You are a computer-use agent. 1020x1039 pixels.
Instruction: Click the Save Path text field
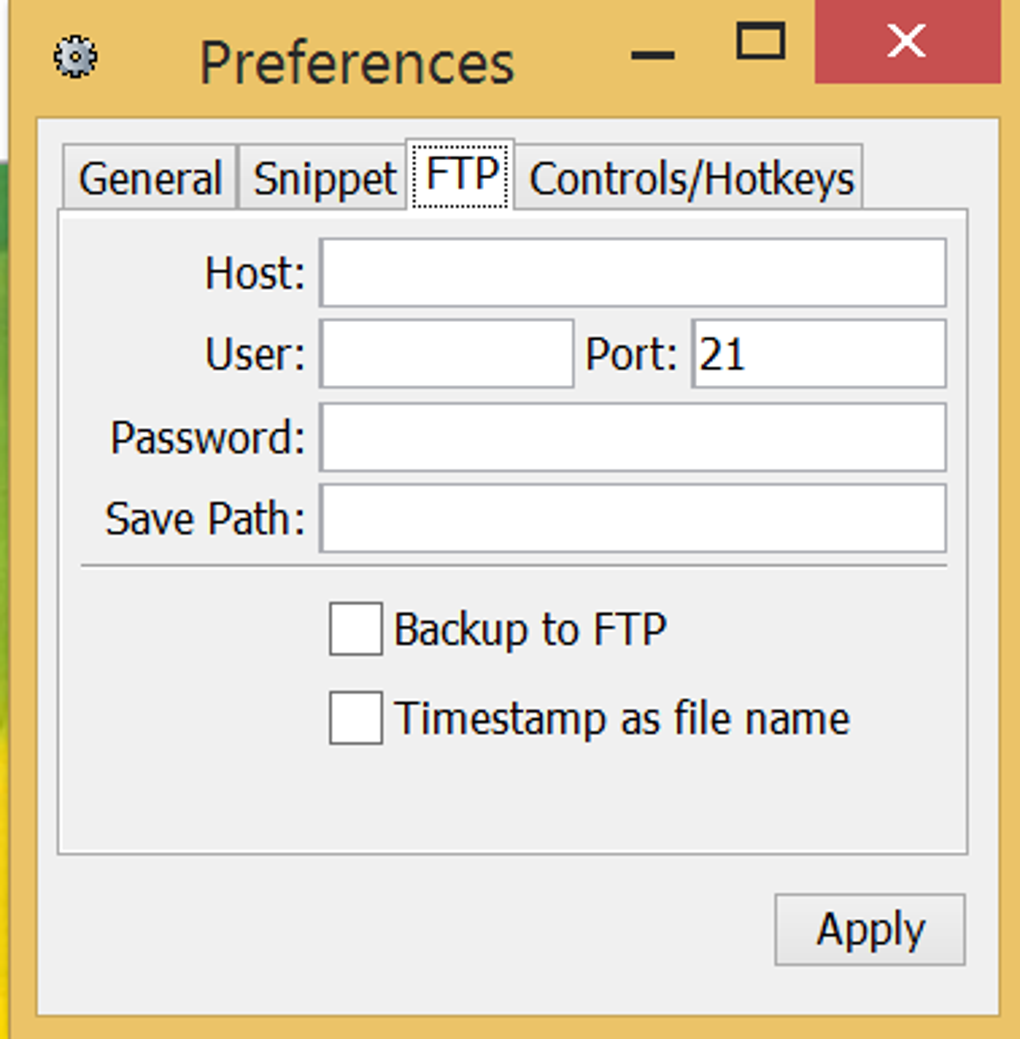tap(632, 518)
